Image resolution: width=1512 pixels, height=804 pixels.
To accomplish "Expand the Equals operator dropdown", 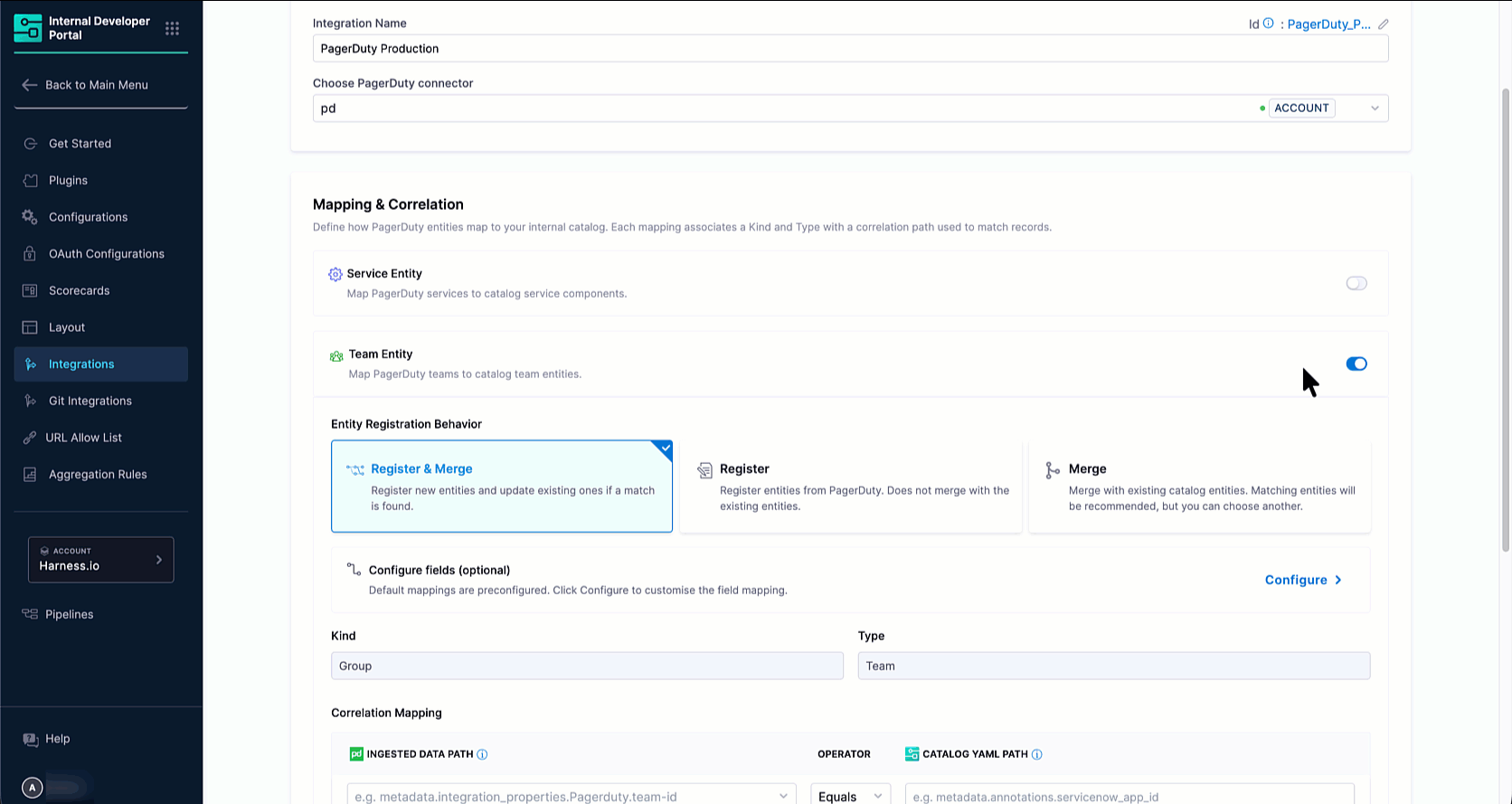I will pyautogui.click(x=850, y=796).
